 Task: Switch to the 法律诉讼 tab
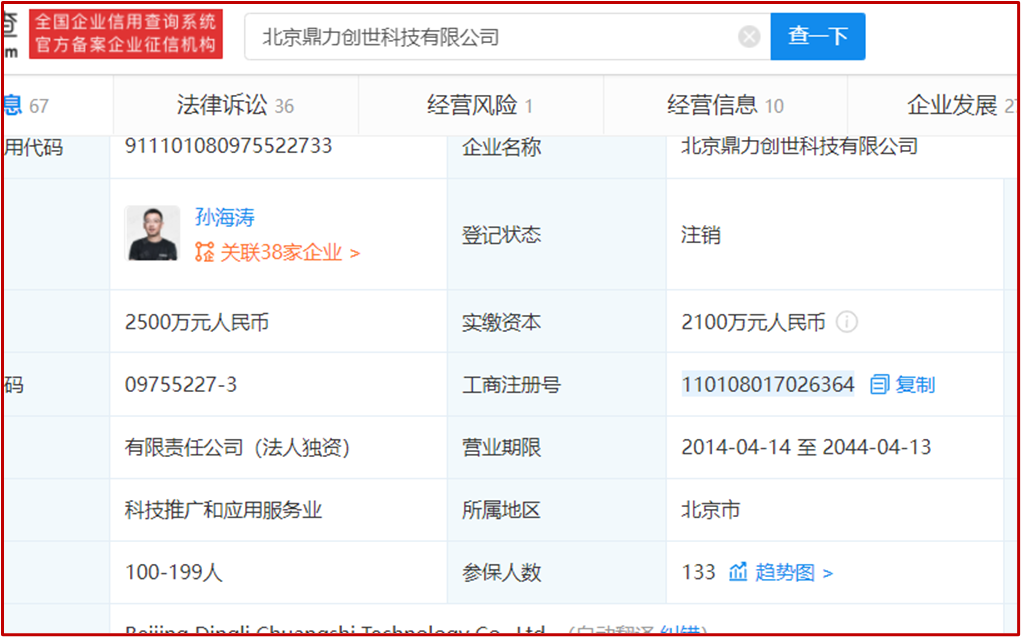point(235,105)
